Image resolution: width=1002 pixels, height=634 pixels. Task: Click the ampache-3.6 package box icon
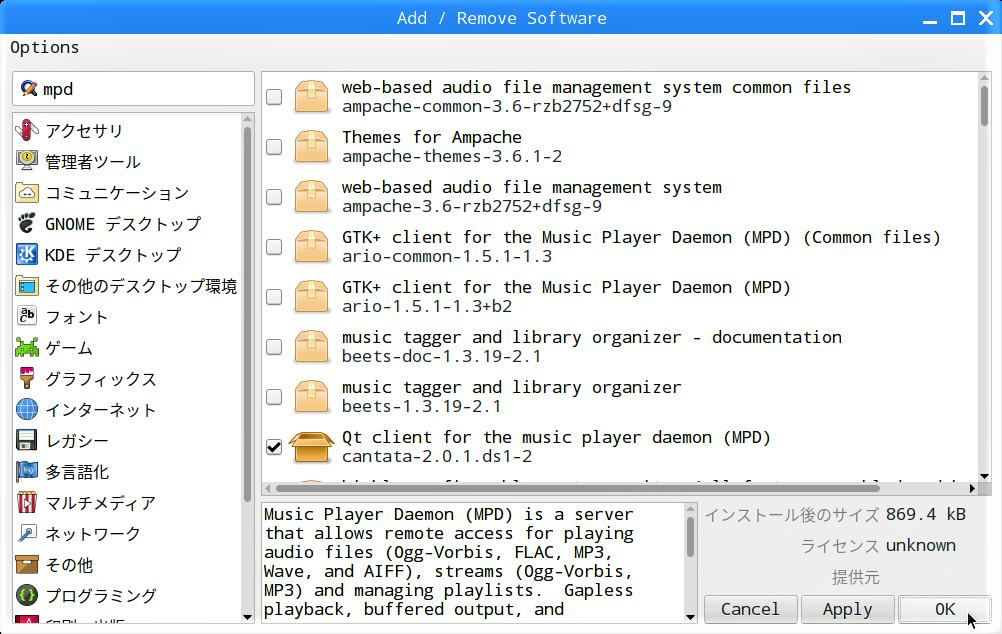[311, 196]
